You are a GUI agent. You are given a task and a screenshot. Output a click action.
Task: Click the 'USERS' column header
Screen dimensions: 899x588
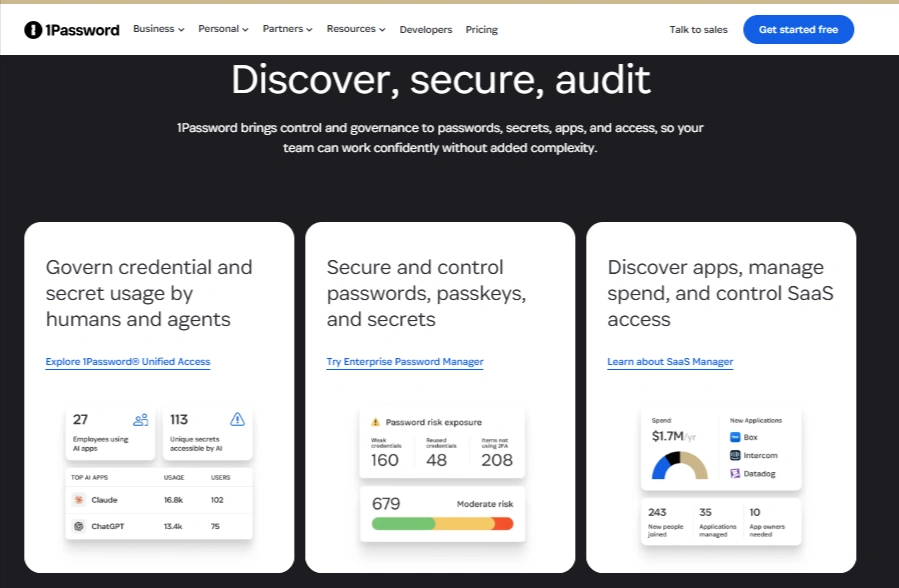(x=221, y=477)
